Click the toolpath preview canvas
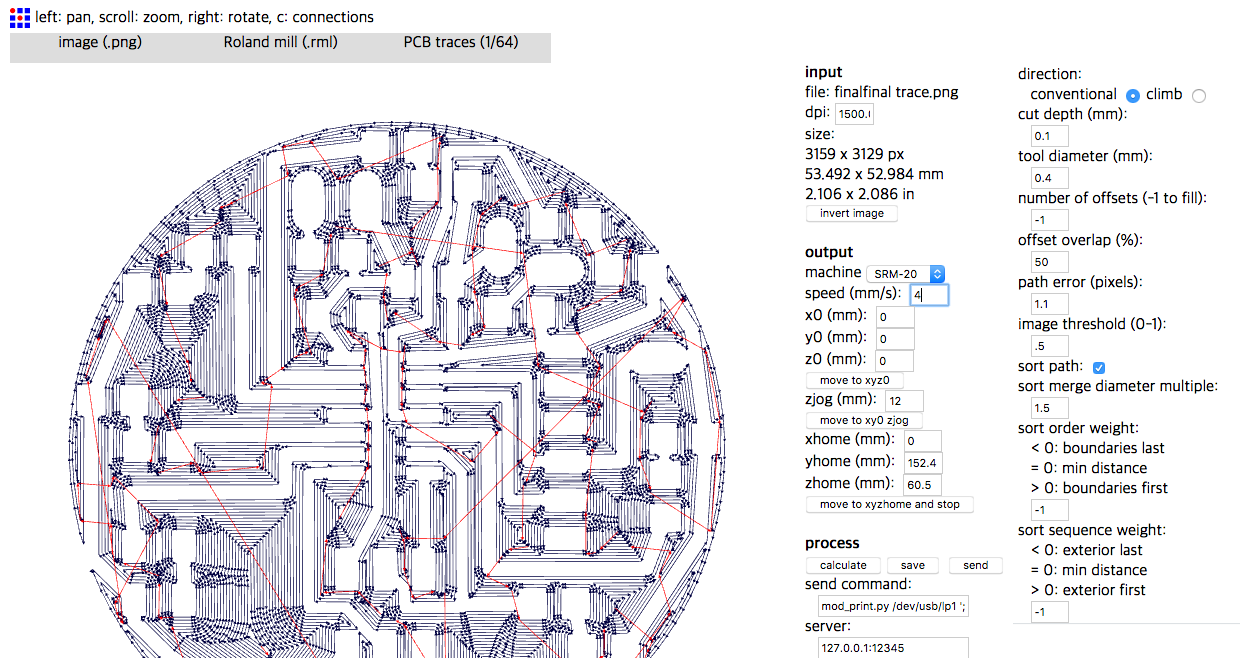The height and width of the screenshot is (658, 1253). coord(395,390)
